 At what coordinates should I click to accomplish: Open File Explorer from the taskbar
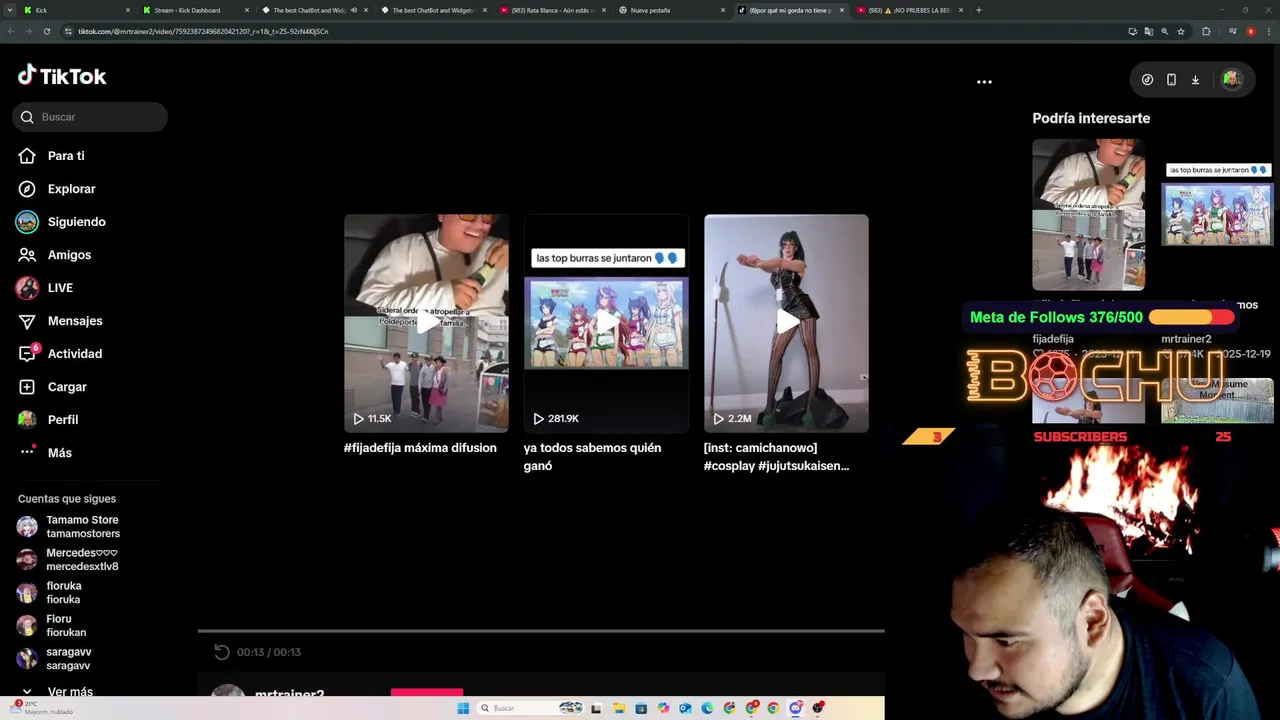(619, 708)
